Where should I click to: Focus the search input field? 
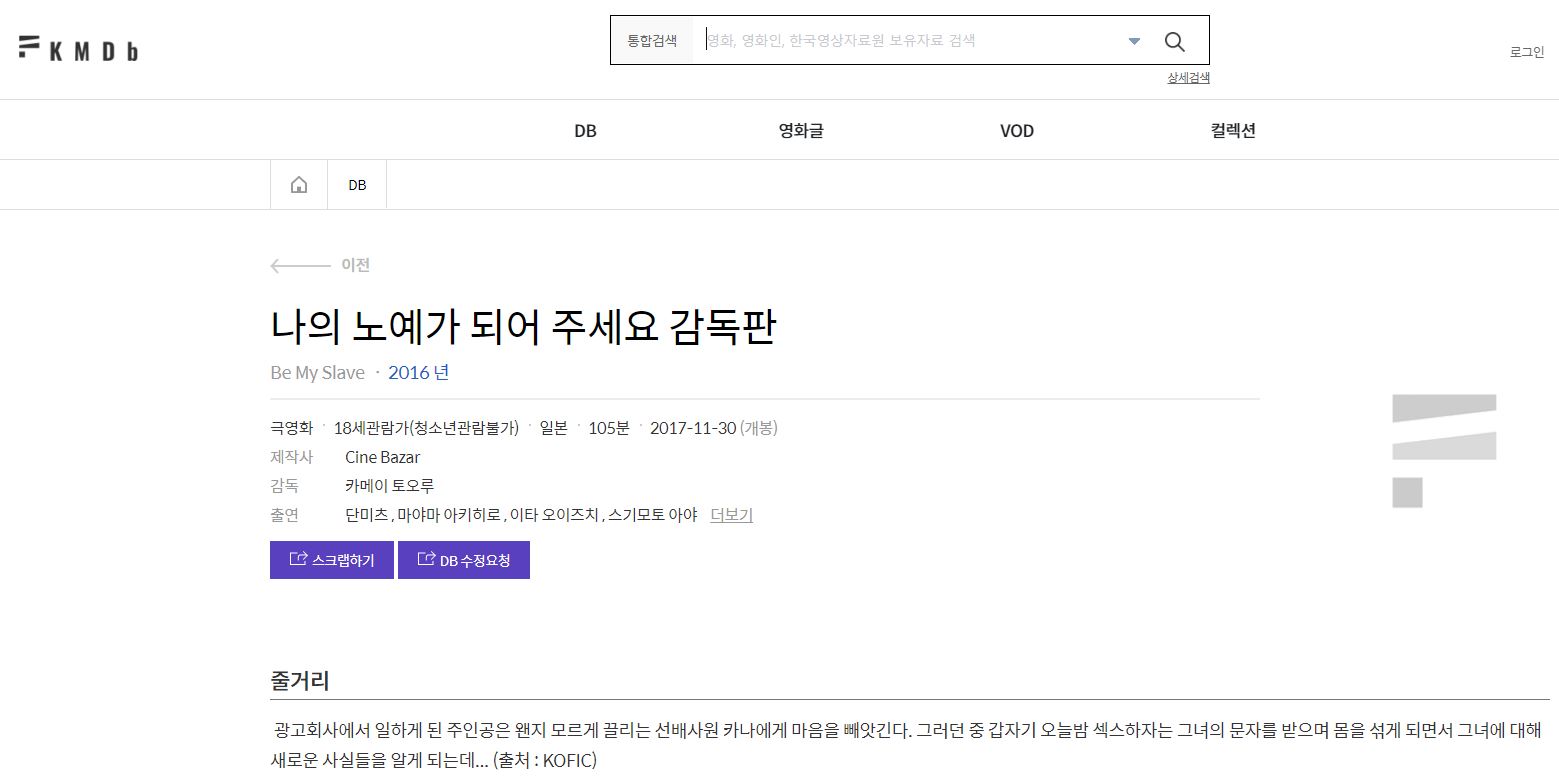910,41
